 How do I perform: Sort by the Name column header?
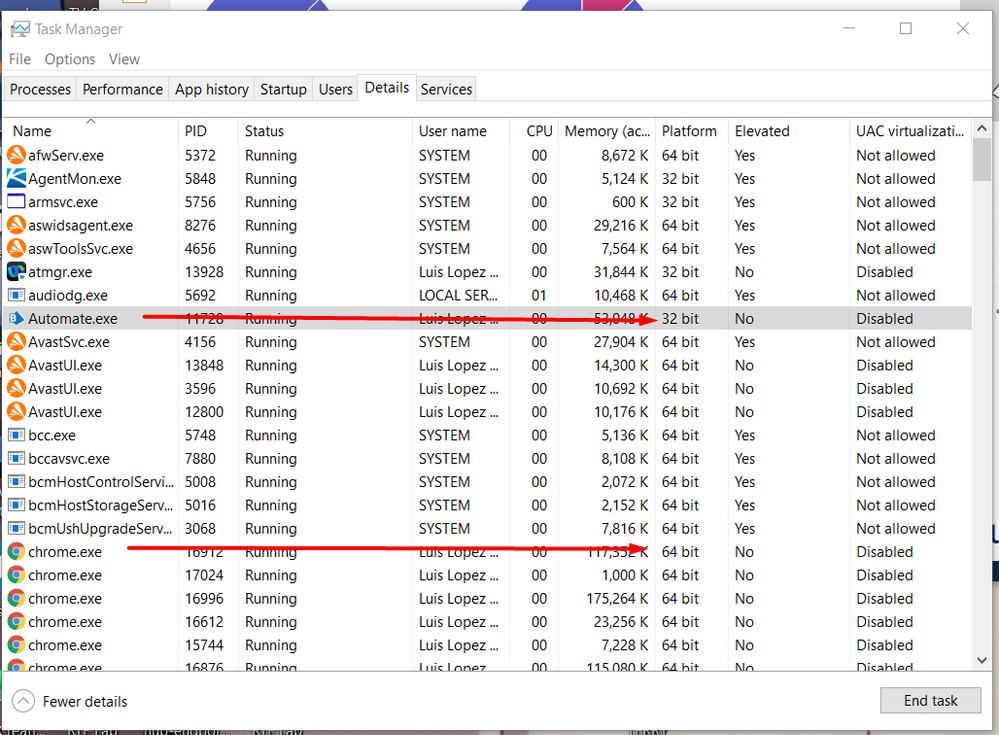pos(90,131)
